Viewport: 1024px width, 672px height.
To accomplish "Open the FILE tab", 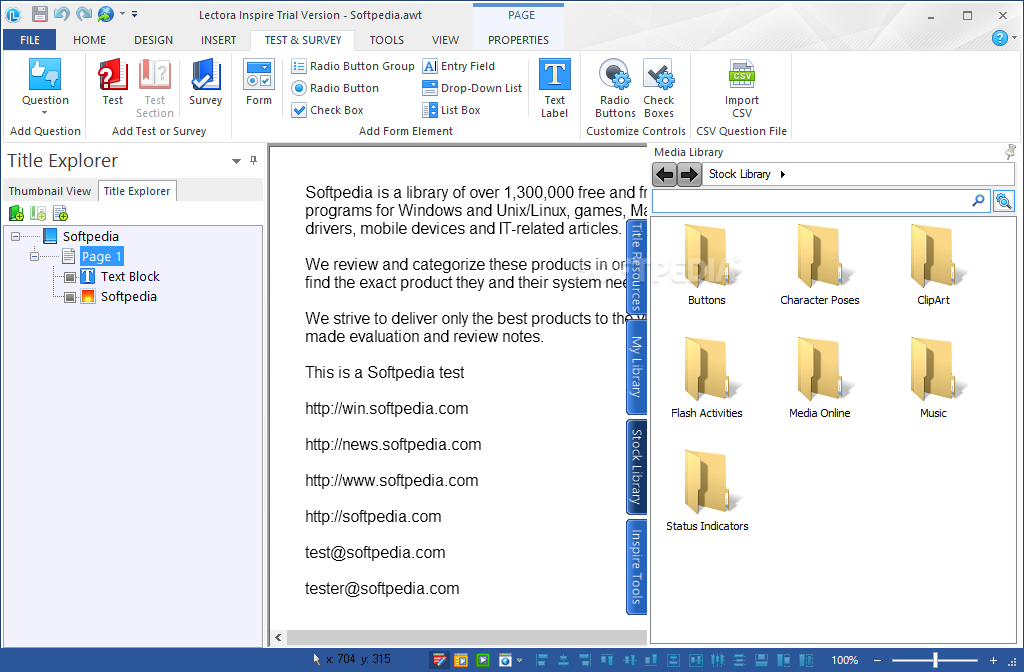I will coord(30,40).
